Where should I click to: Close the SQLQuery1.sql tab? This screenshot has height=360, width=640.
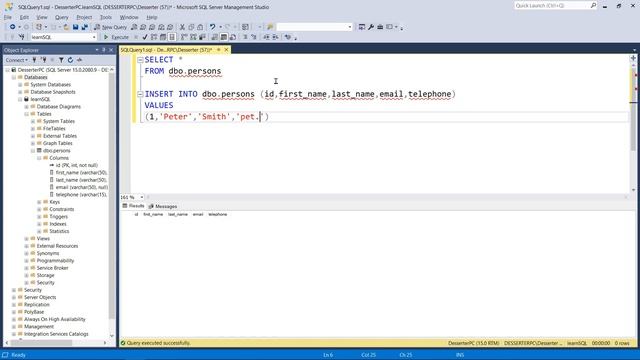click(226, 50)
